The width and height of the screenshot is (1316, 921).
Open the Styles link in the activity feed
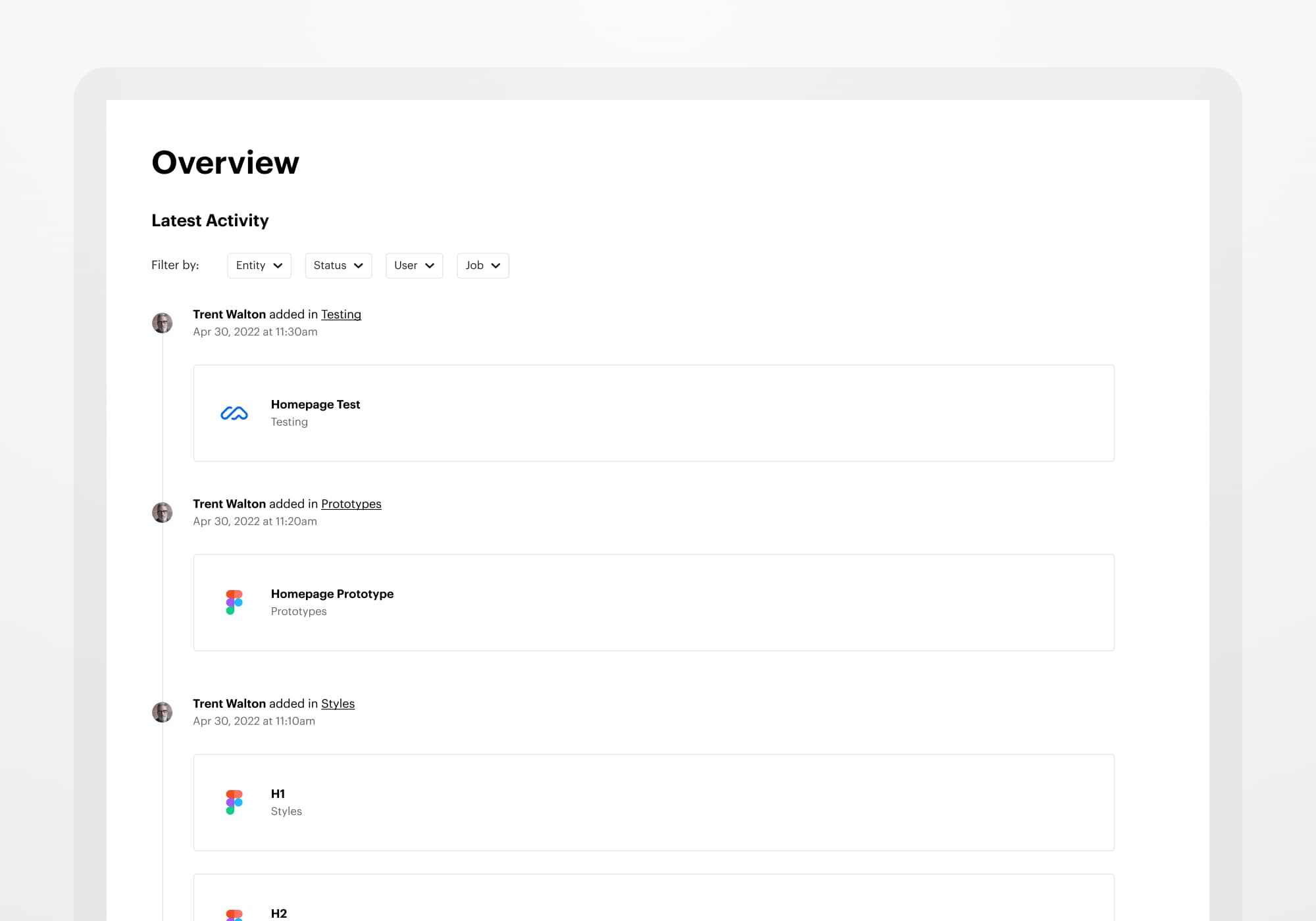(338, 704)
